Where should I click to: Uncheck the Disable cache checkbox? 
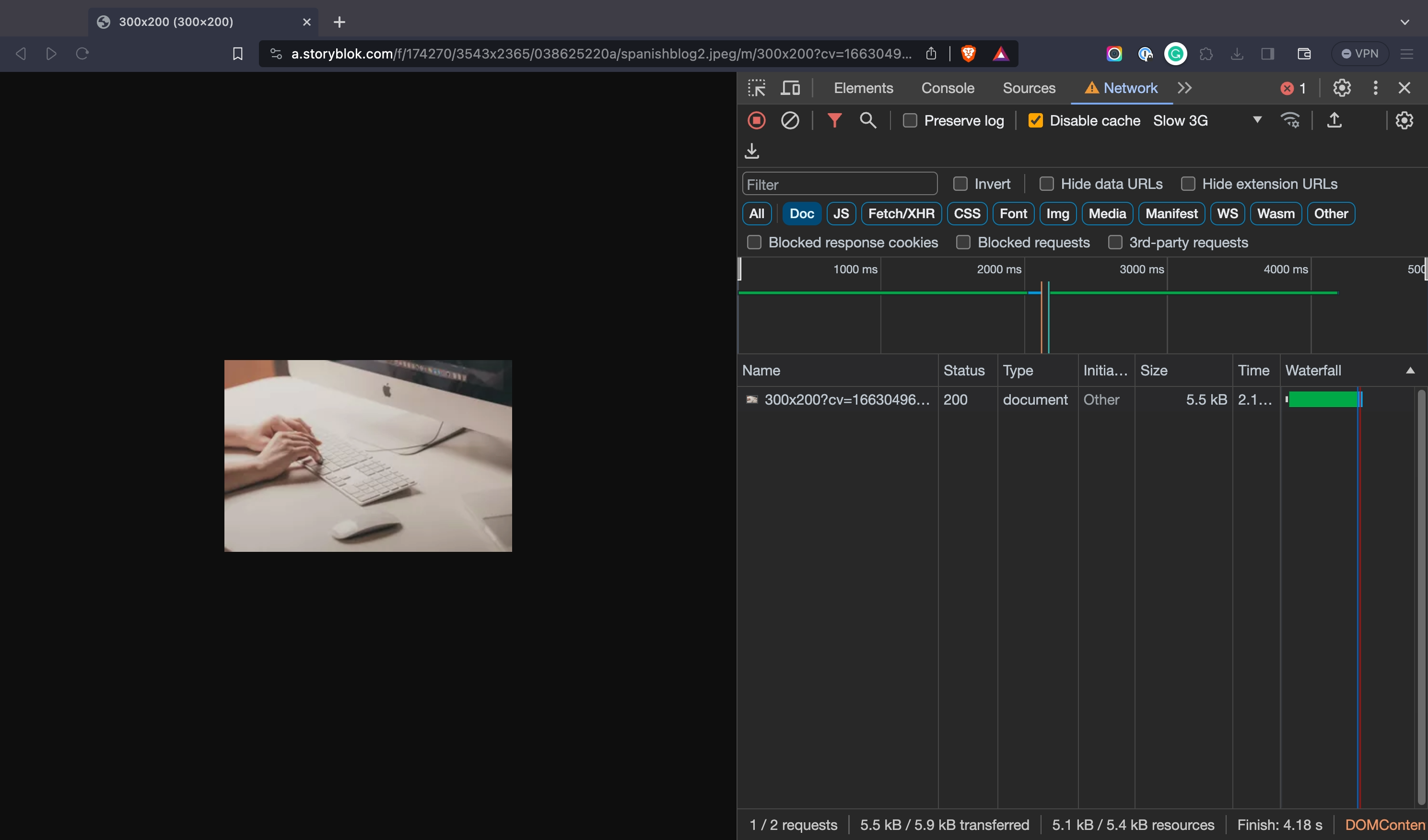1035,121
